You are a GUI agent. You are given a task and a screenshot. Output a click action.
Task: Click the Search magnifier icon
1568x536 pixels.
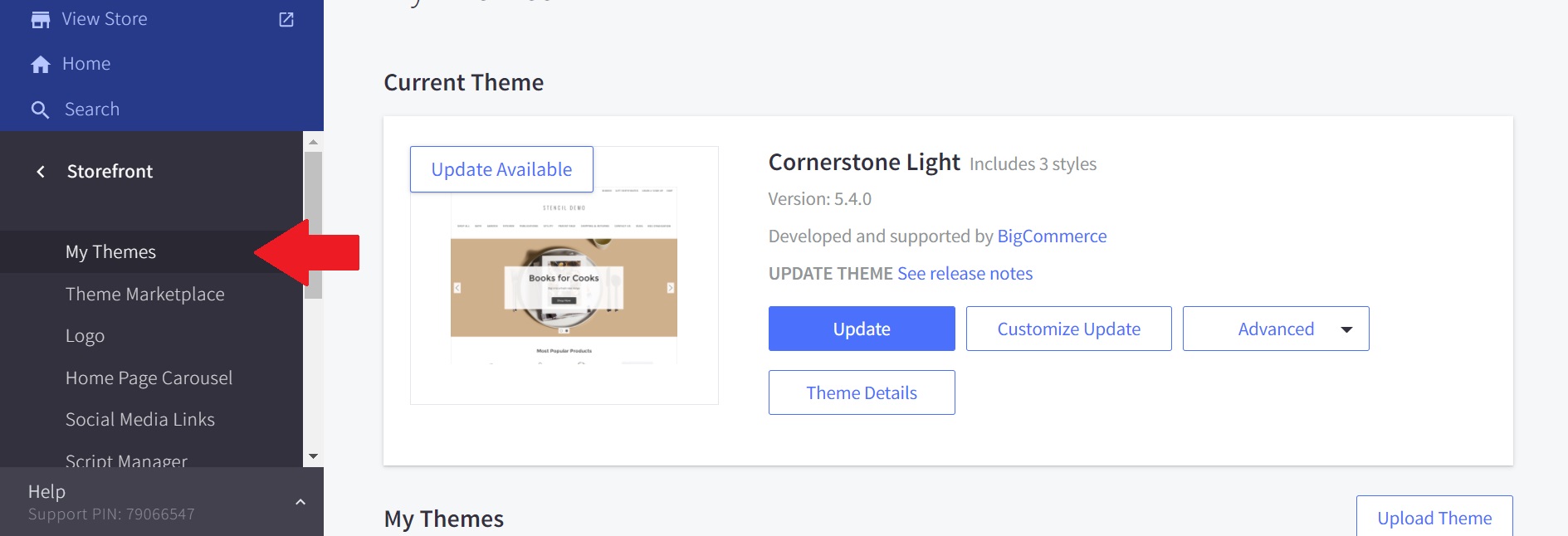pyautogui.click(x=40, y=110)
